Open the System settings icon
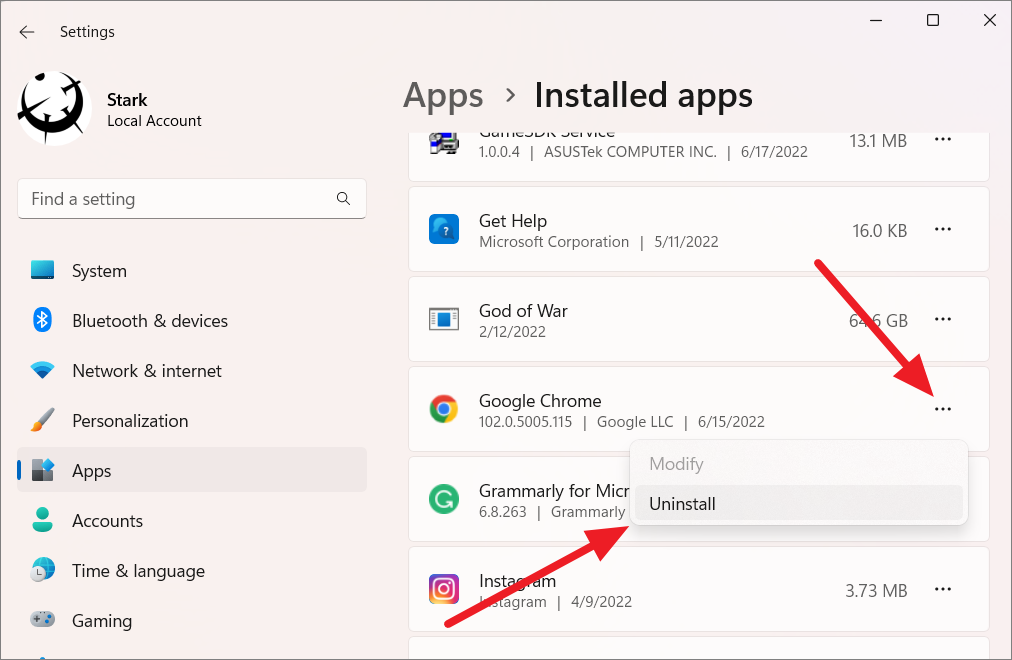This screenshot has height=660, width=1012. pos(43,270)
